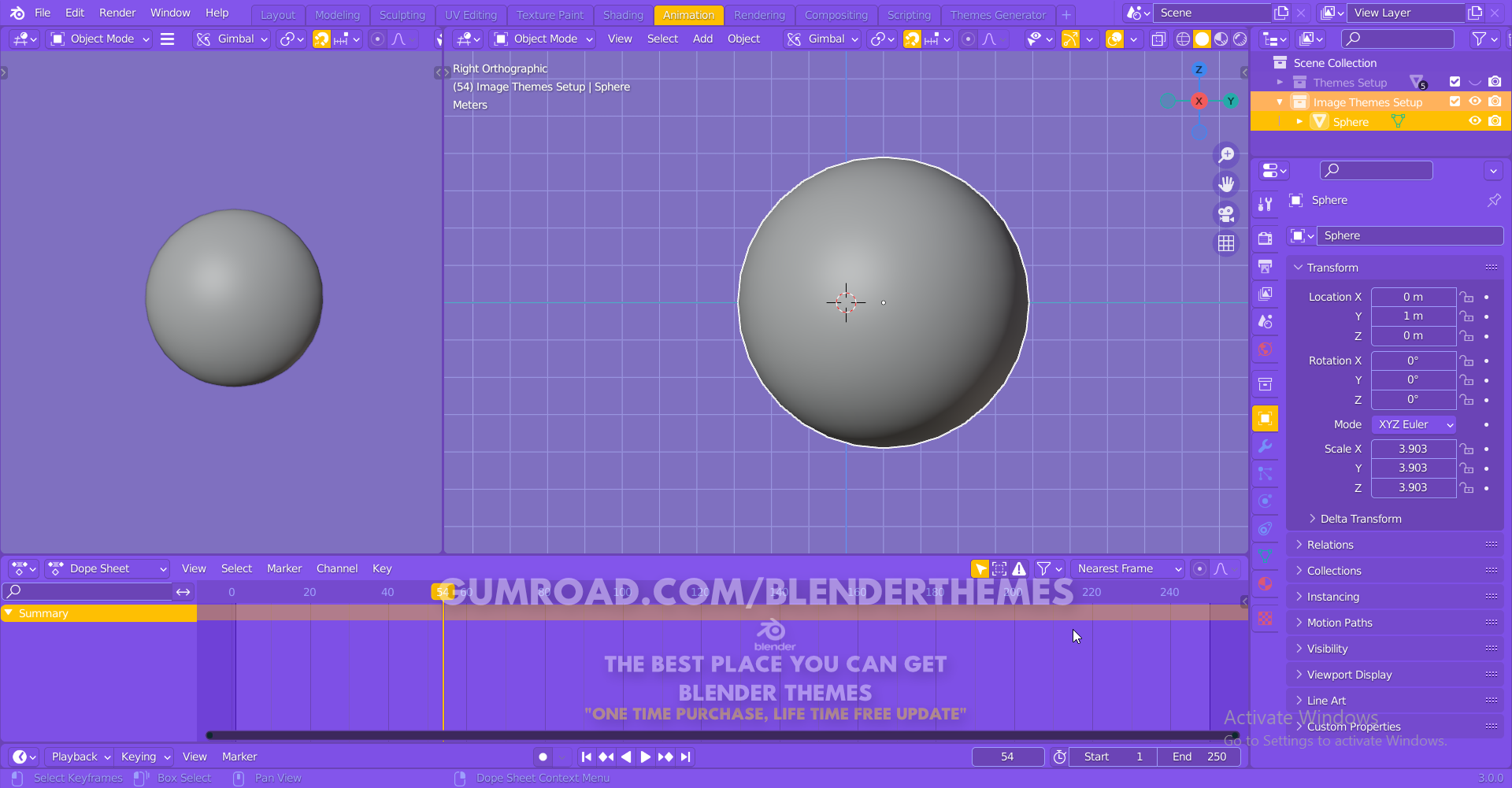Open the Nearest Frame snapping dropdown
This screenshot has width=1512, height=788.
click(x=1127, y=568)
